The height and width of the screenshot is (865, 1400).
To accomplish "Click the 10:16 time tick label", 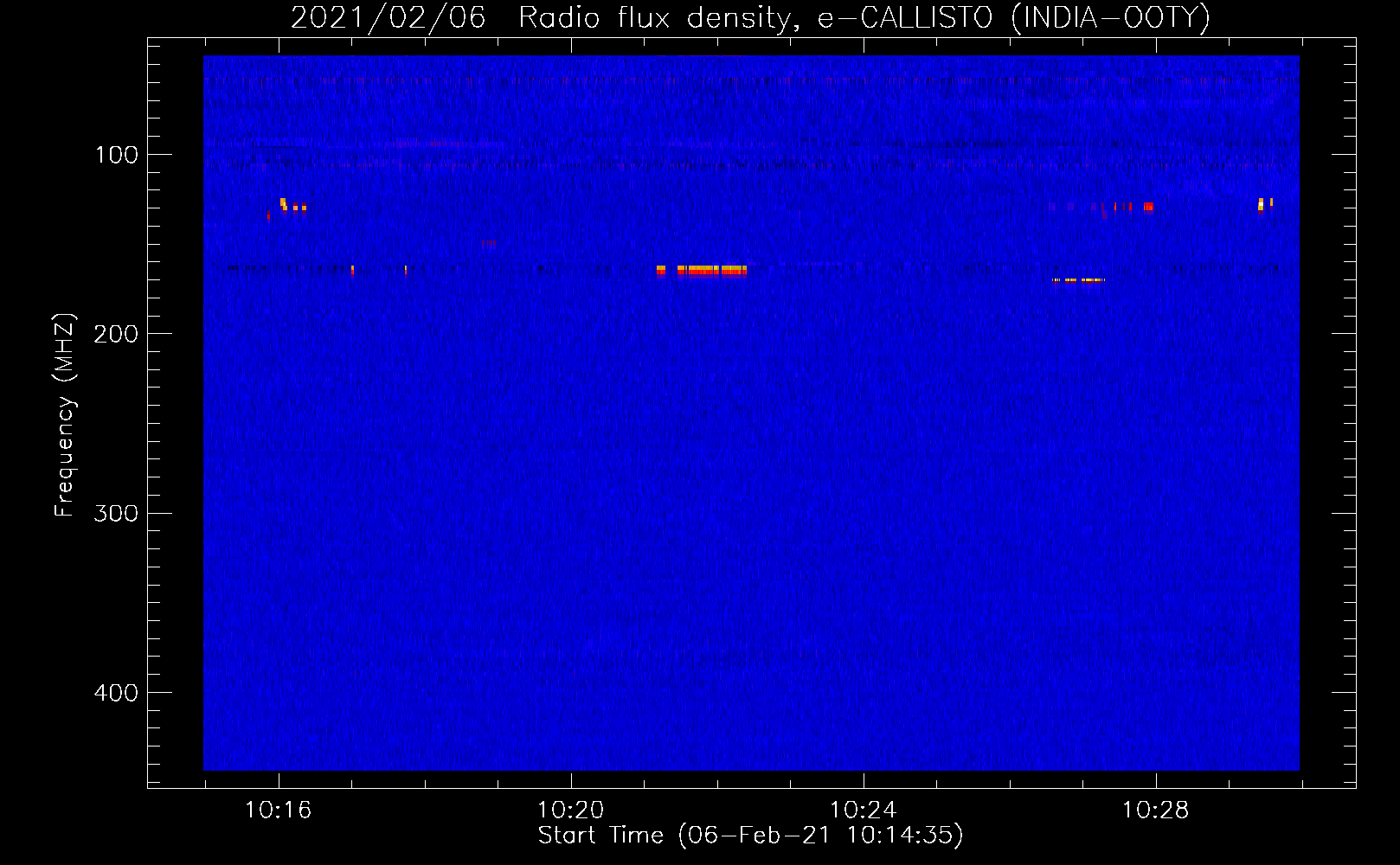I will (278, 811).
